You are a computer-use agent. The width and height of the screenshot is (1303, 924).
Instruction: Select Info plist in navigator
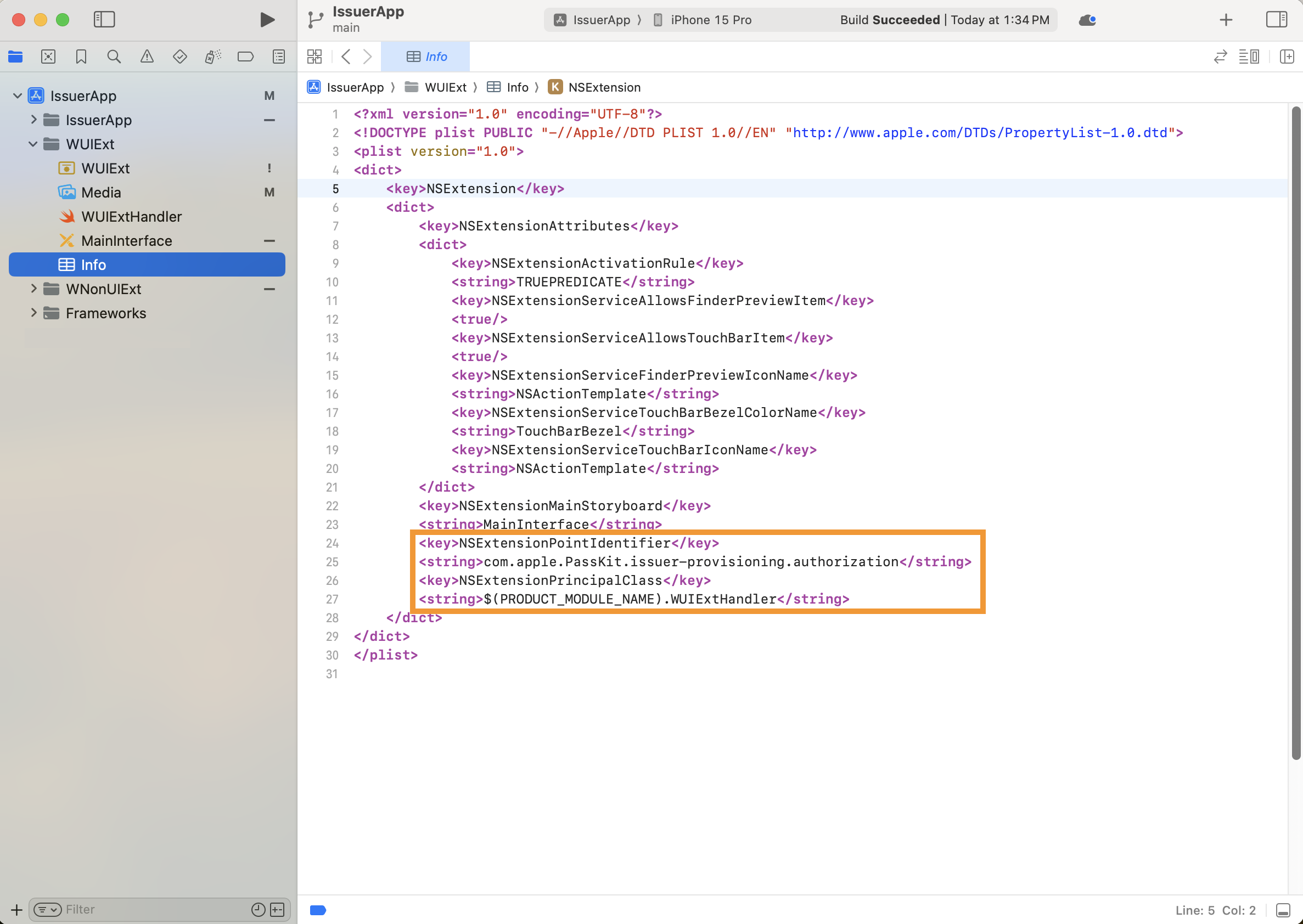tap(147, 264)
